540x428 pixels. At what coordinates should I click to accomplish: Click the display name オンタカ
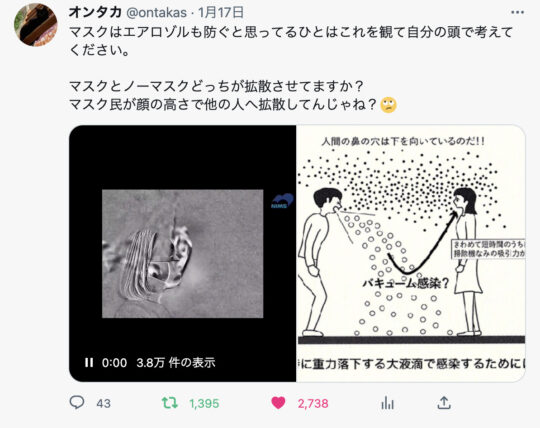point(95,12)
